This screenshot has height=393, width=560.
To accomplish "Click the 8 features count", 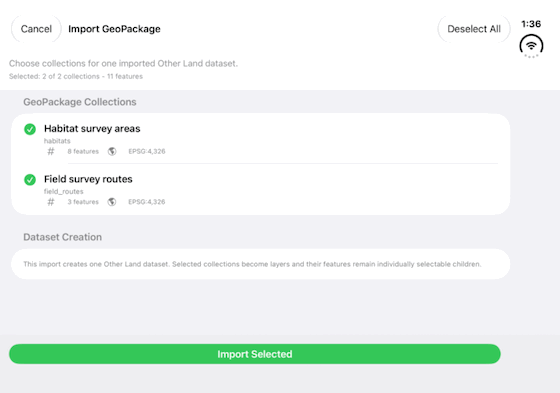I will pyautogui.click(x=83, y=151).
